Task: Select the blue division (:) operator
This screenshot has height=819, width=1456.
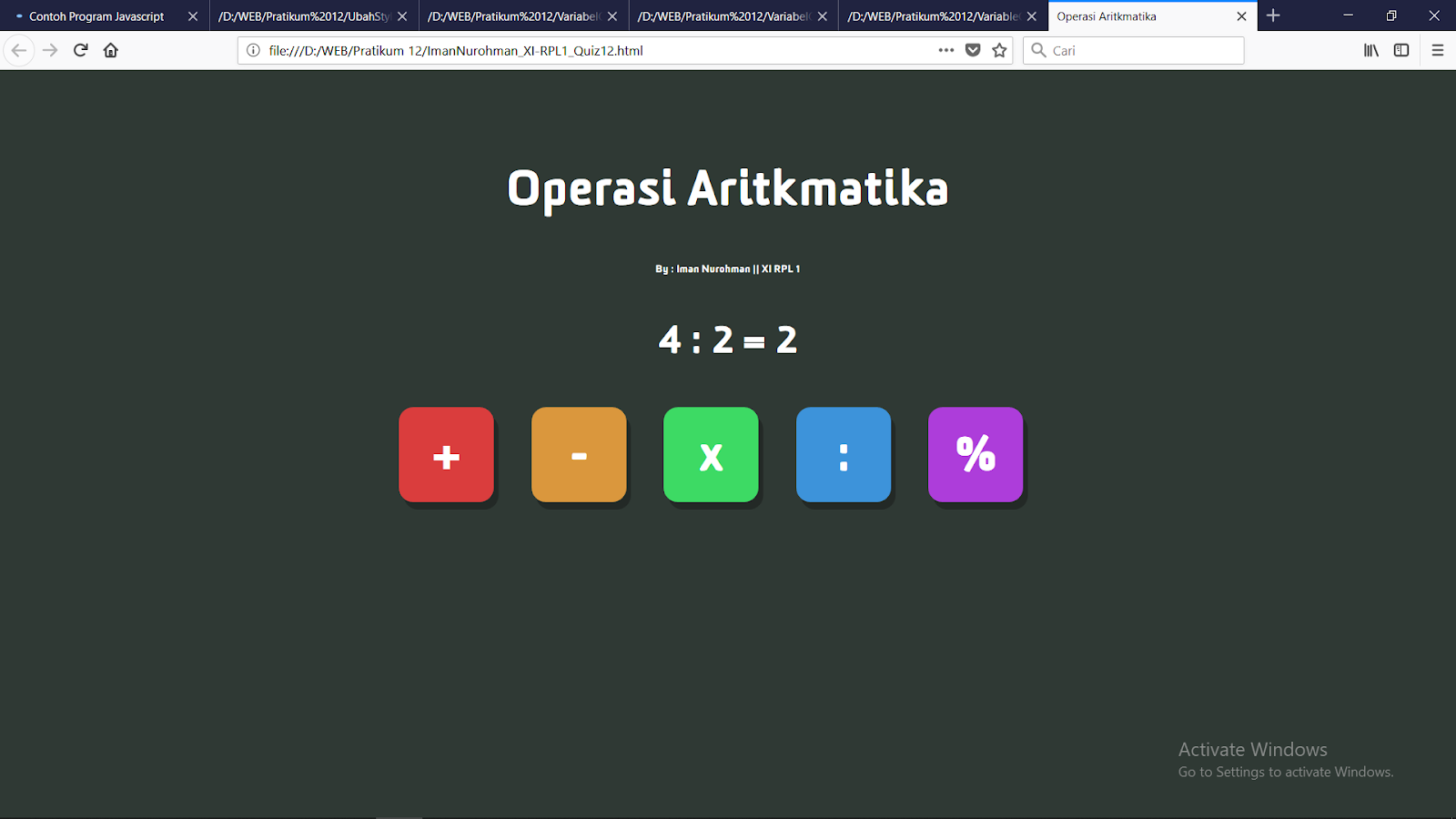Action: [x=843, y=455]
